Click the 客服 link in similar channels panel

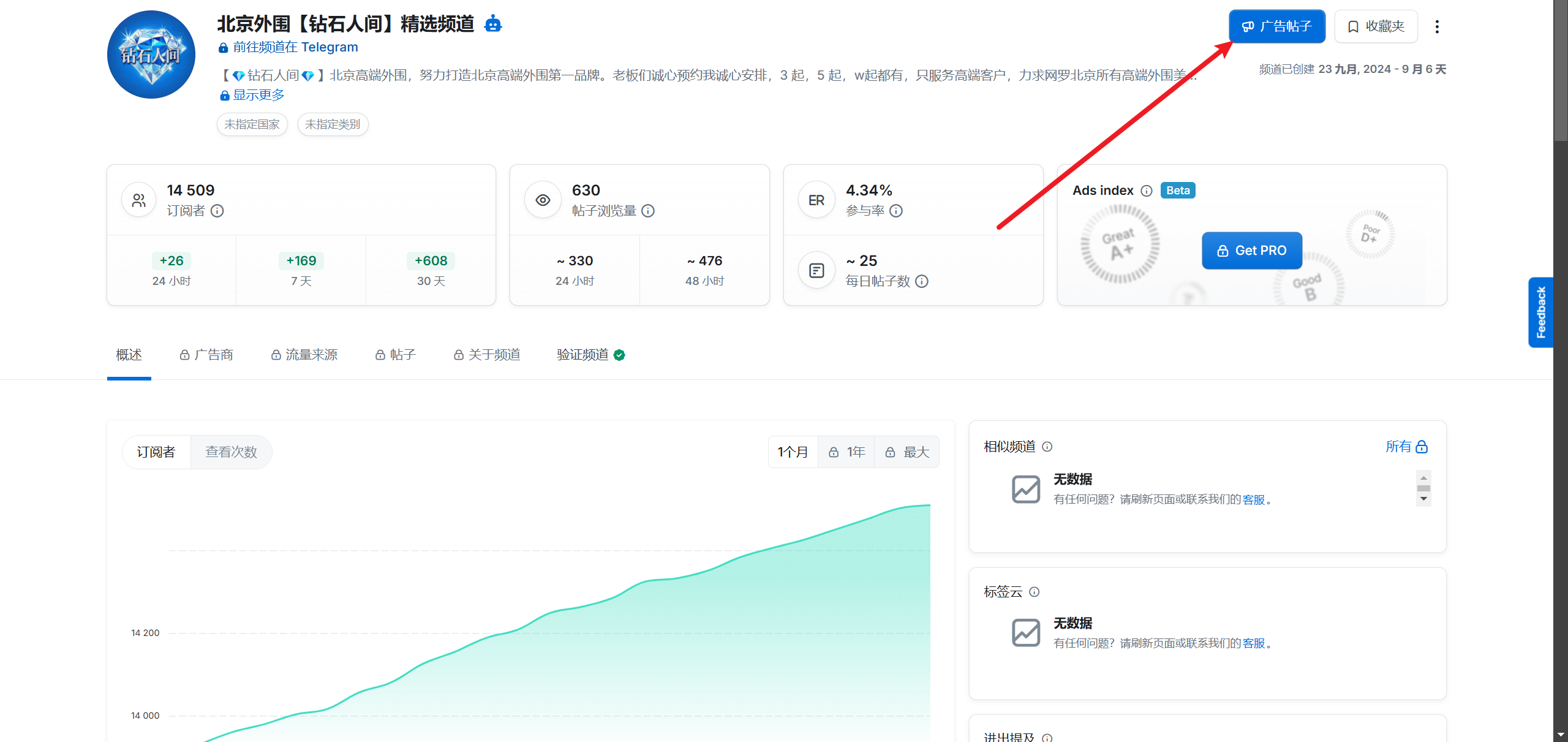(1254, 499)
